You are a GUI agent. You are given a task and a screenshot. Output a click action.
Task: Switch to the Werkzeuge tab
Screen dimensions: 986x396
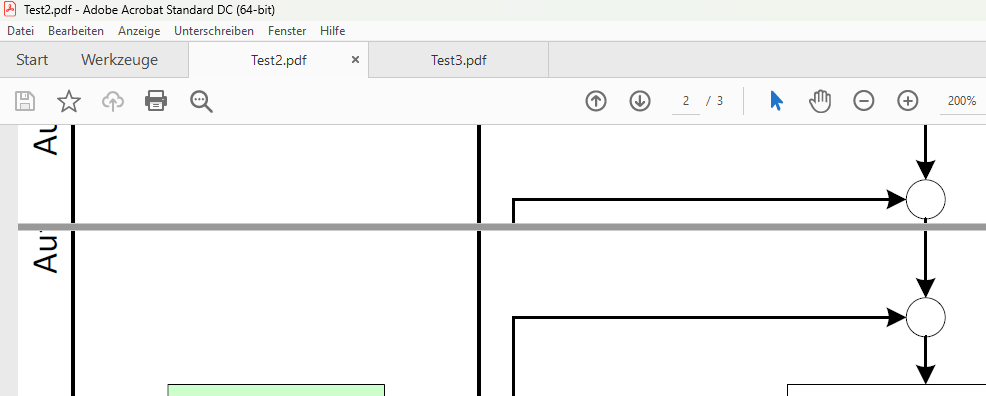tap(119, 60)
